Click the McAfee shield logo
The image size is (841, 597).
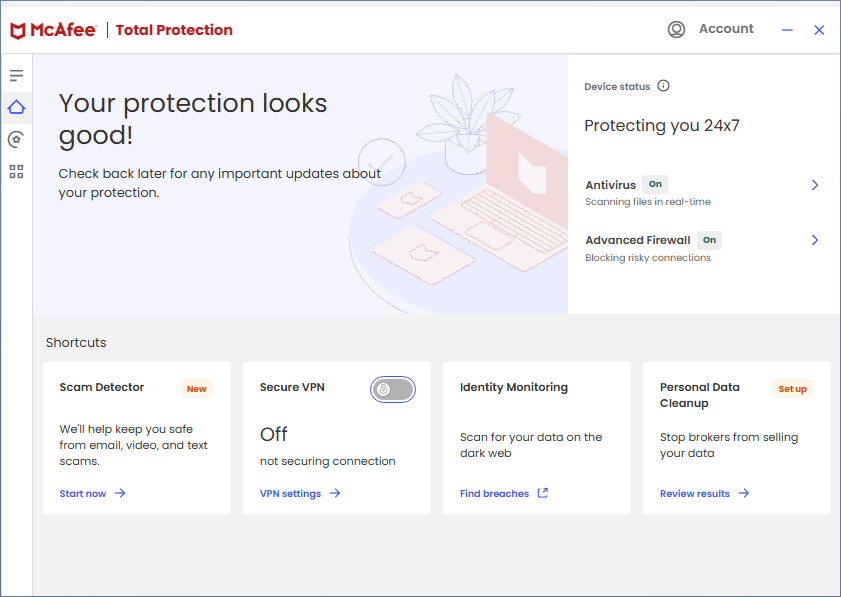(x=18, y=30)
